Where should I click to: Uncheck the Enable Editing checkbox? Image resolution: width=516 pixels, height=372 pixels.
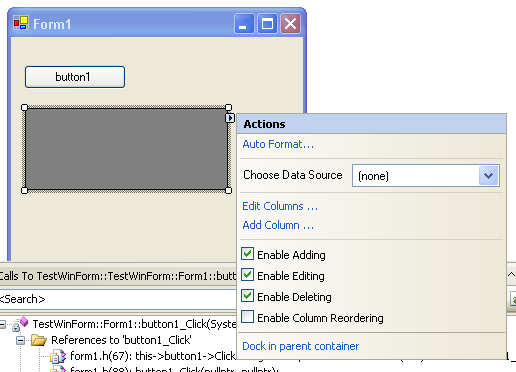pos(247,275)
